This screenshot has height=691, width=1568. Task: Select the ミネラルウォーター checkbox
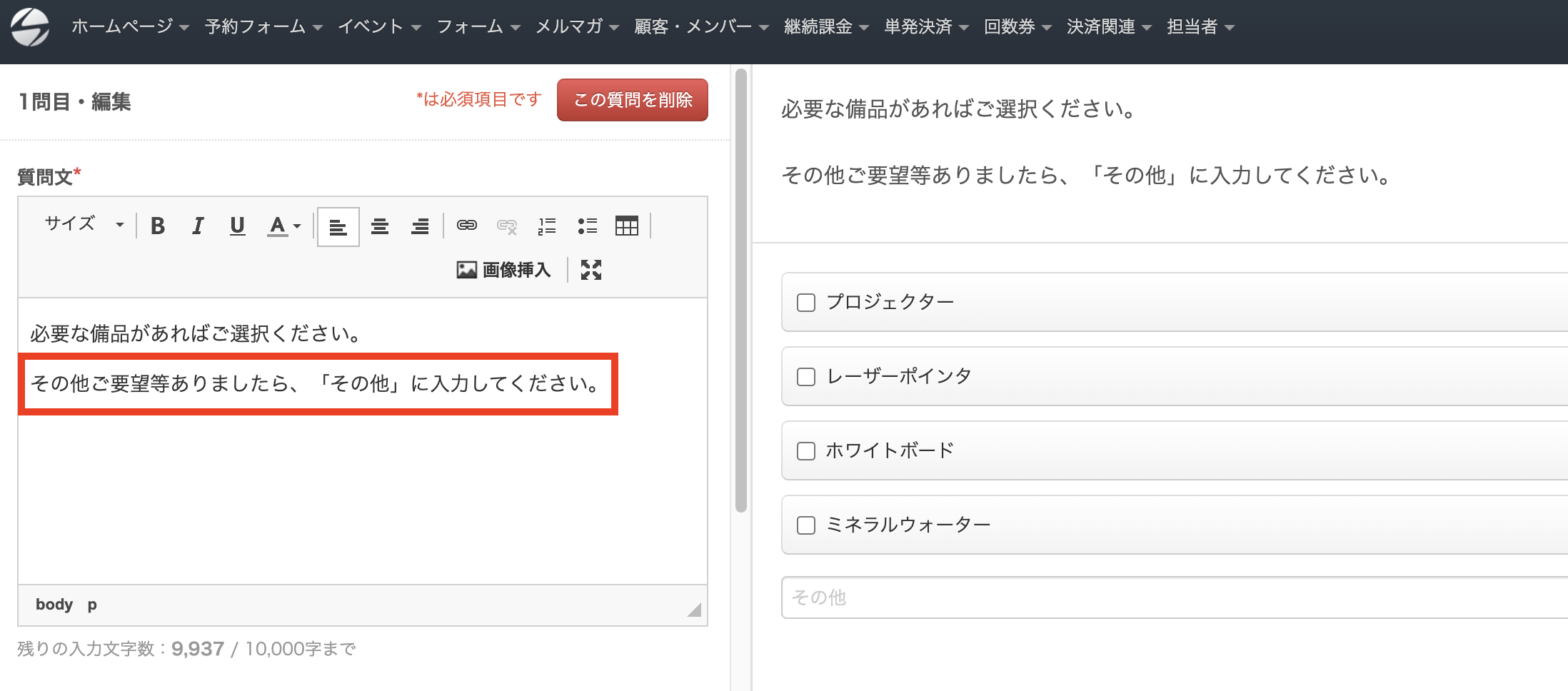[x=806, y=525]
